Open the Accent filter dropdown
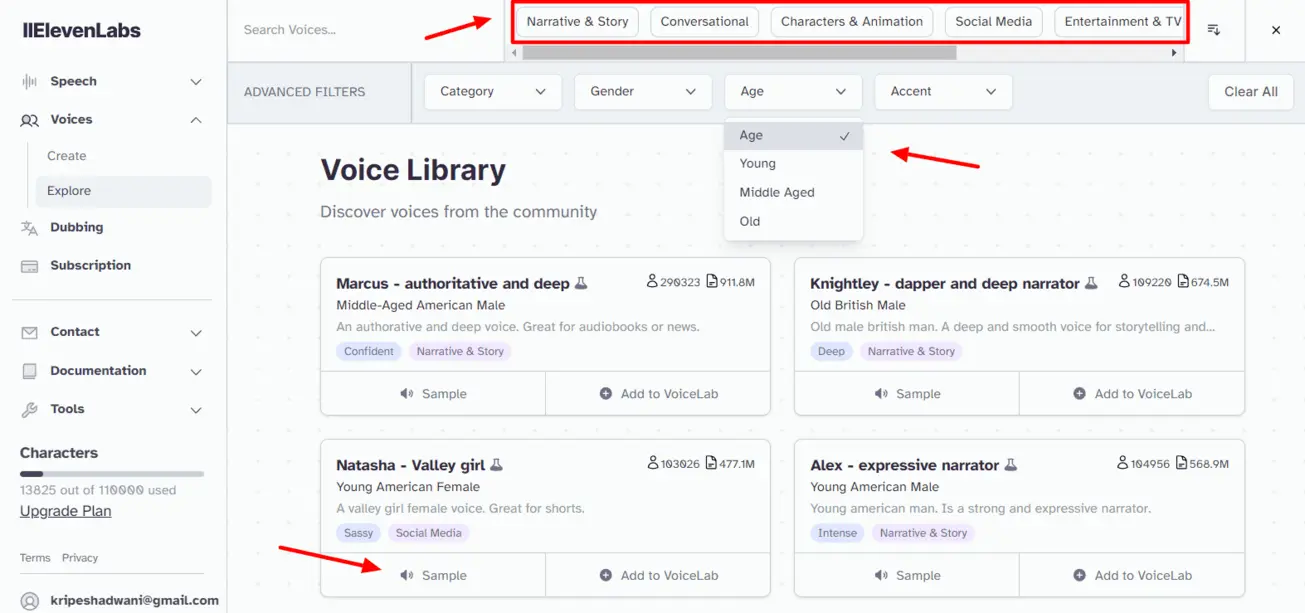The height and width of the screenshot is (613, 1305). tap(942, 91)
